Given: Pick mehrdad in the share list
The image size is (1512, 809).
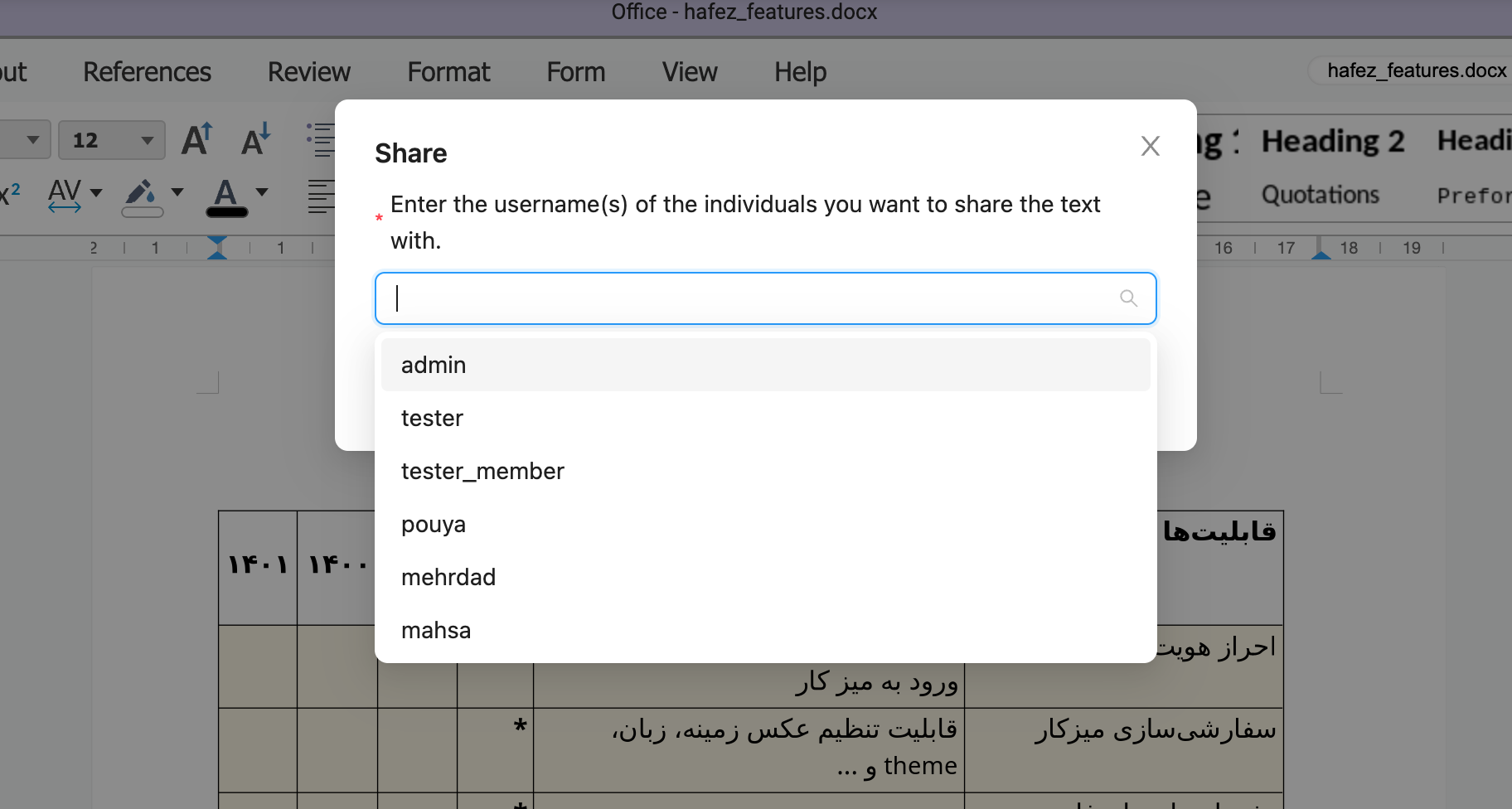Looking at the screenshot, I should 448,577.
